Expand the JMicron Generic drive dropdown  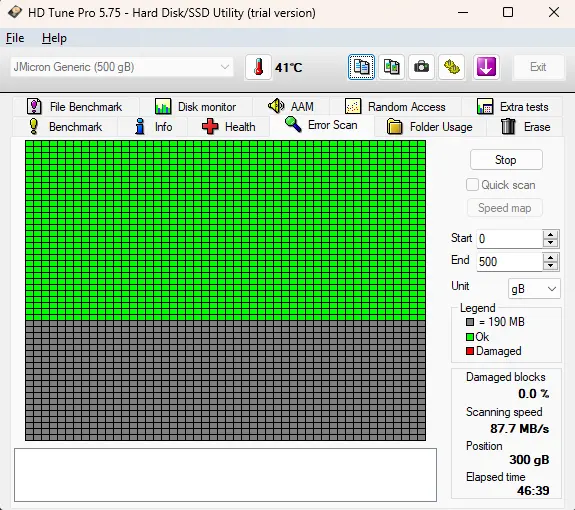[122, 67]
